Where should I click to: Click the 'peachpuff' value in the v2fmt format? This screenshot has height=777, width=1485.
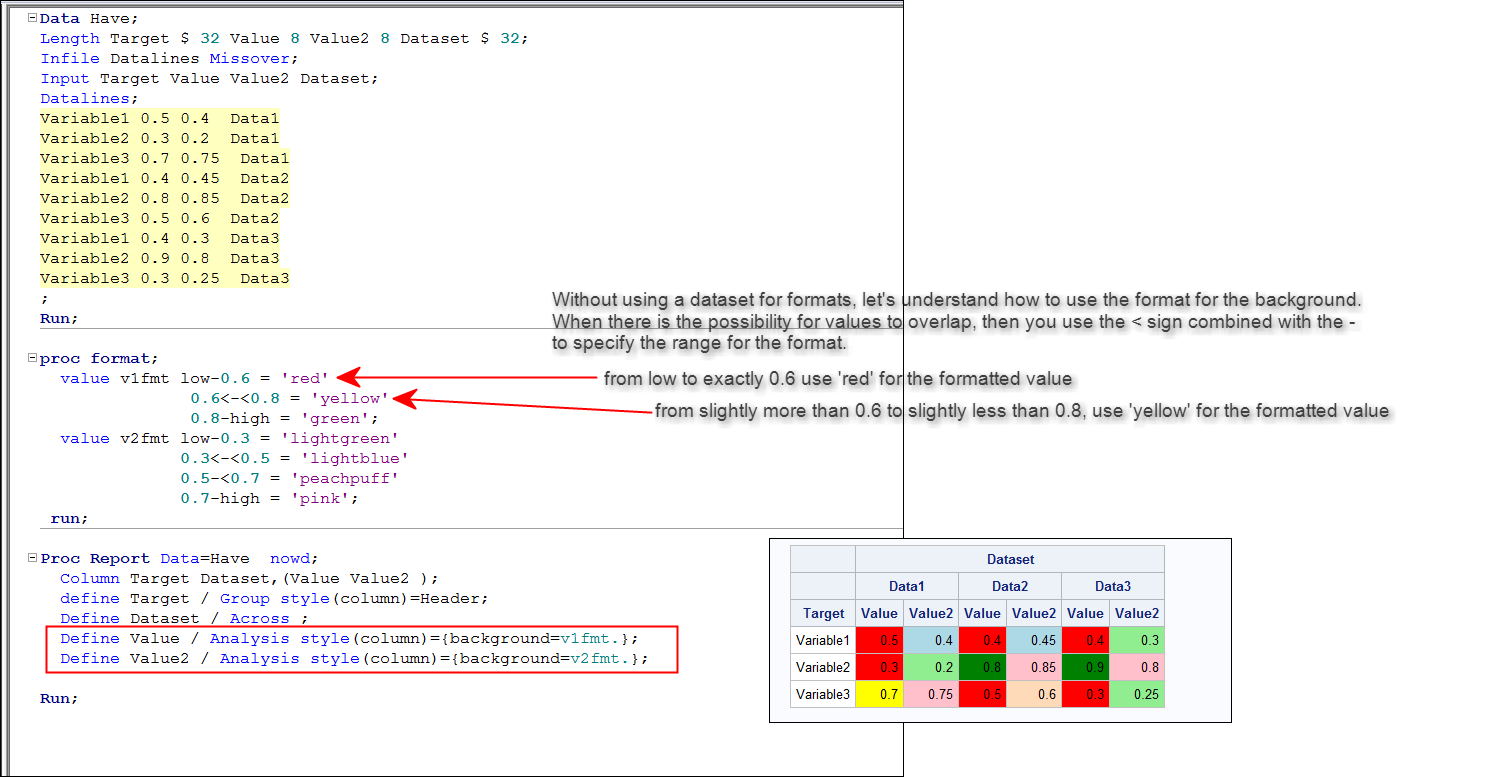(x=344, y=478)
